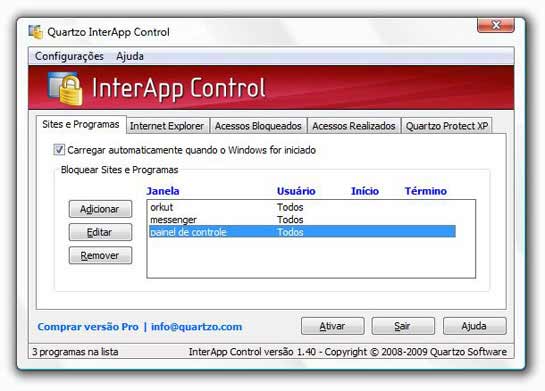Image resolution: width=545 pixels, height=391 pixels.
Task: Click the Início column header
Action: point(365,191)
